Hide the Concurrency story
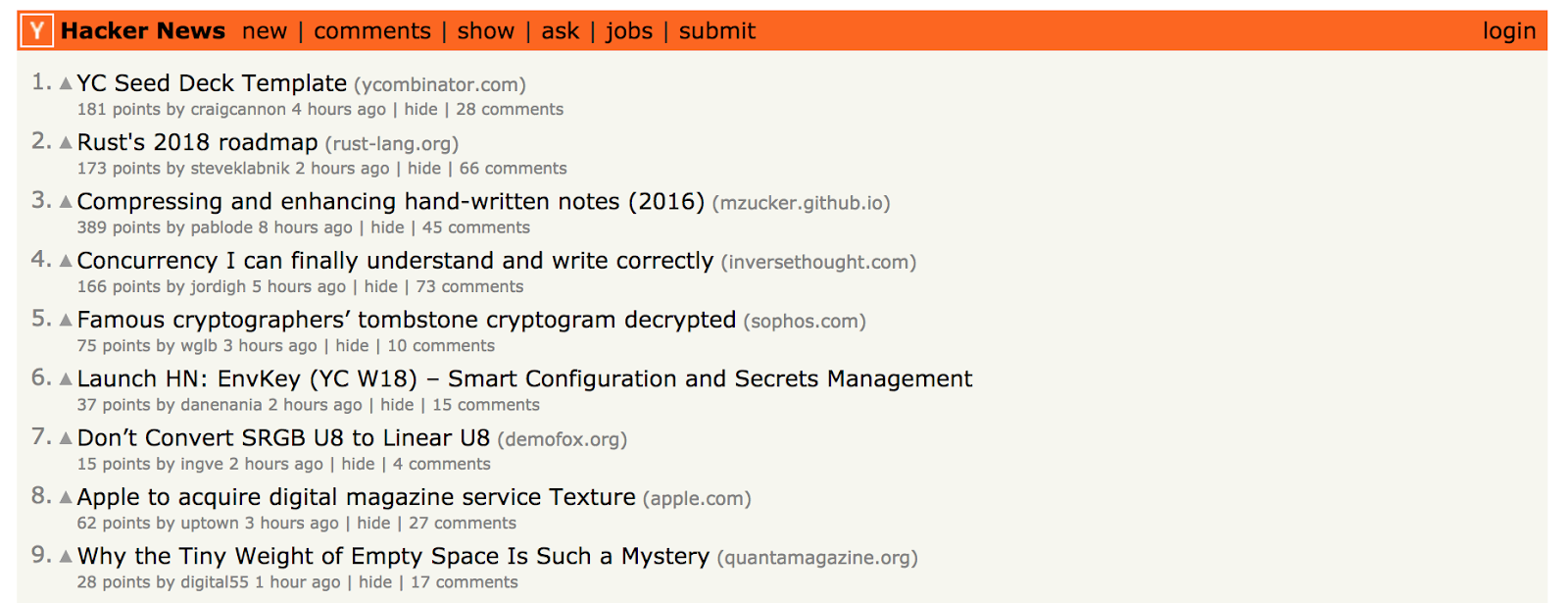 (x=381, y=286)
